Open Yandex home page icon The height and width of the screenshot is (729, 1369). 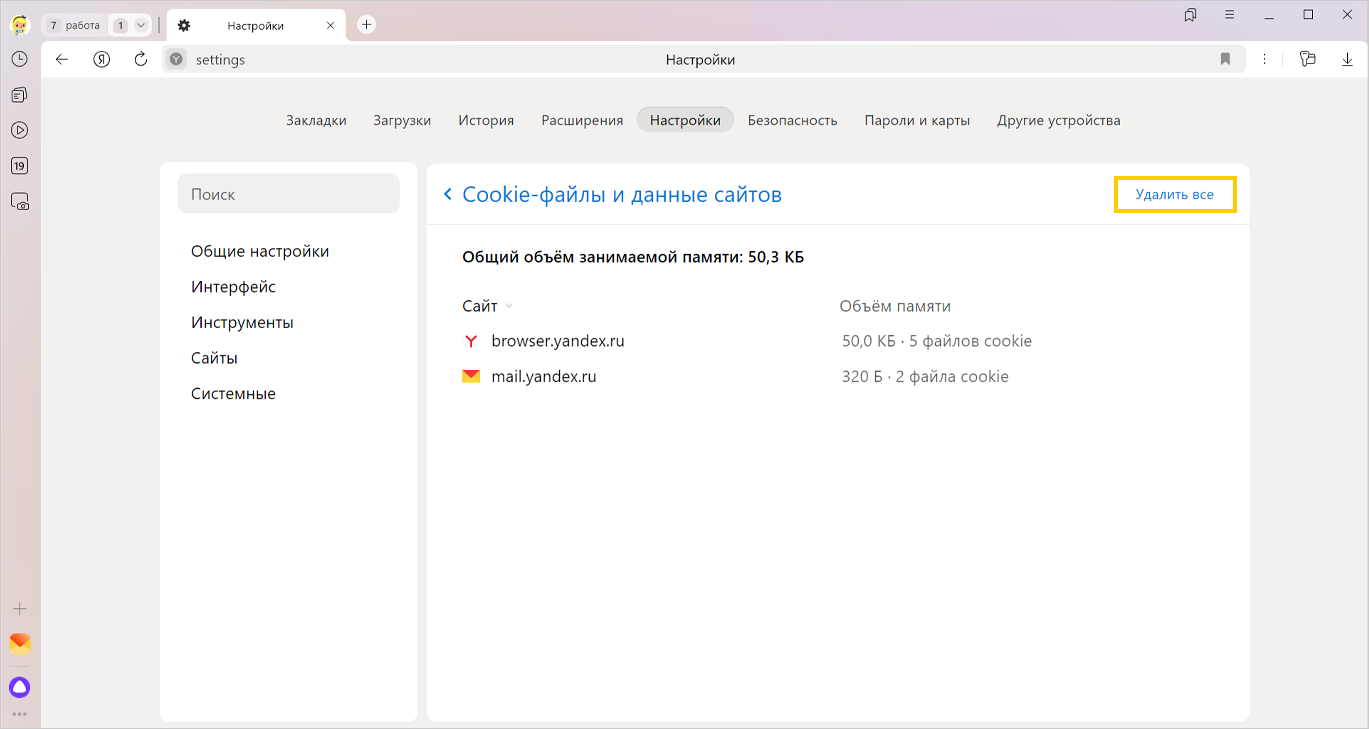coord(101,60)
